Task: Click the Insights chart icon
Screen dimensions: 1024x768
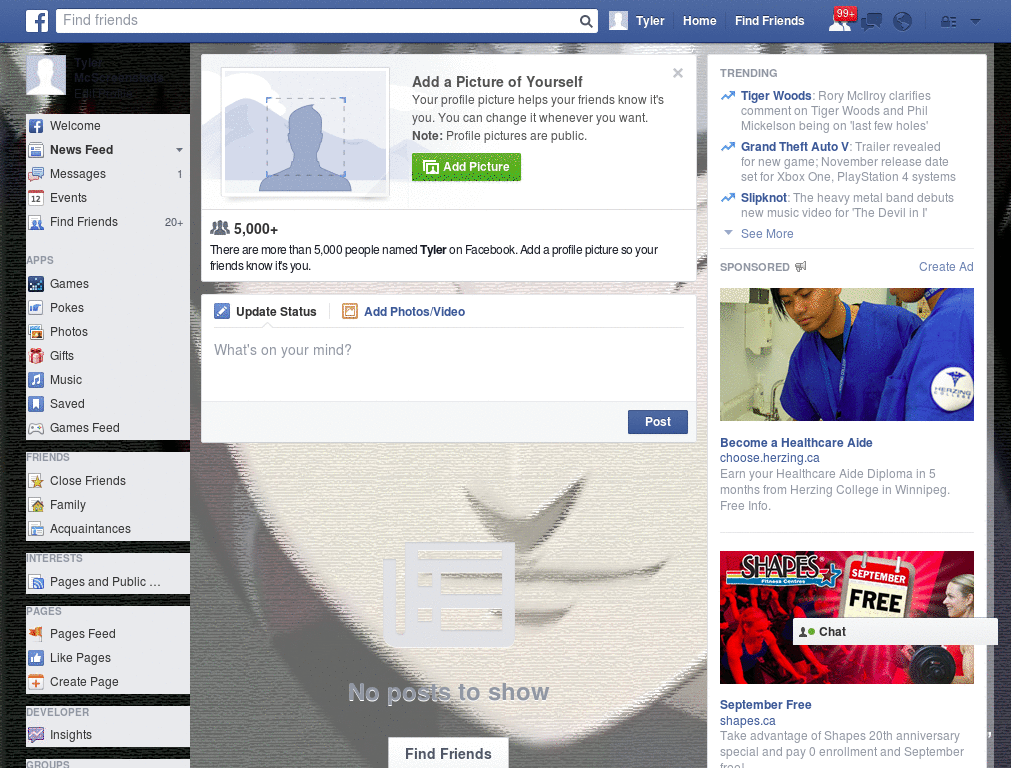Action: (x=36, y=735)
